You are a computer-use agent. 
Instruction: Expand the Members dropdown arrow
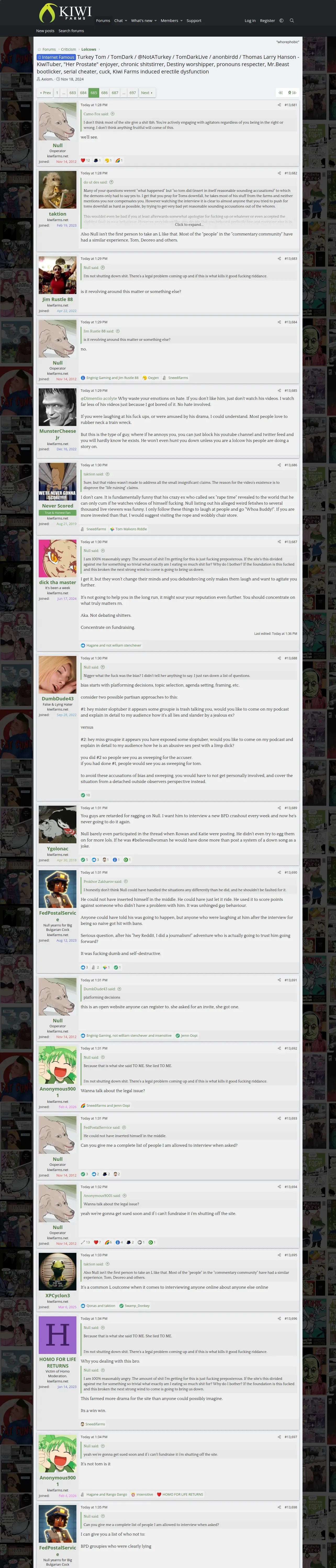[x=182, y=21]
